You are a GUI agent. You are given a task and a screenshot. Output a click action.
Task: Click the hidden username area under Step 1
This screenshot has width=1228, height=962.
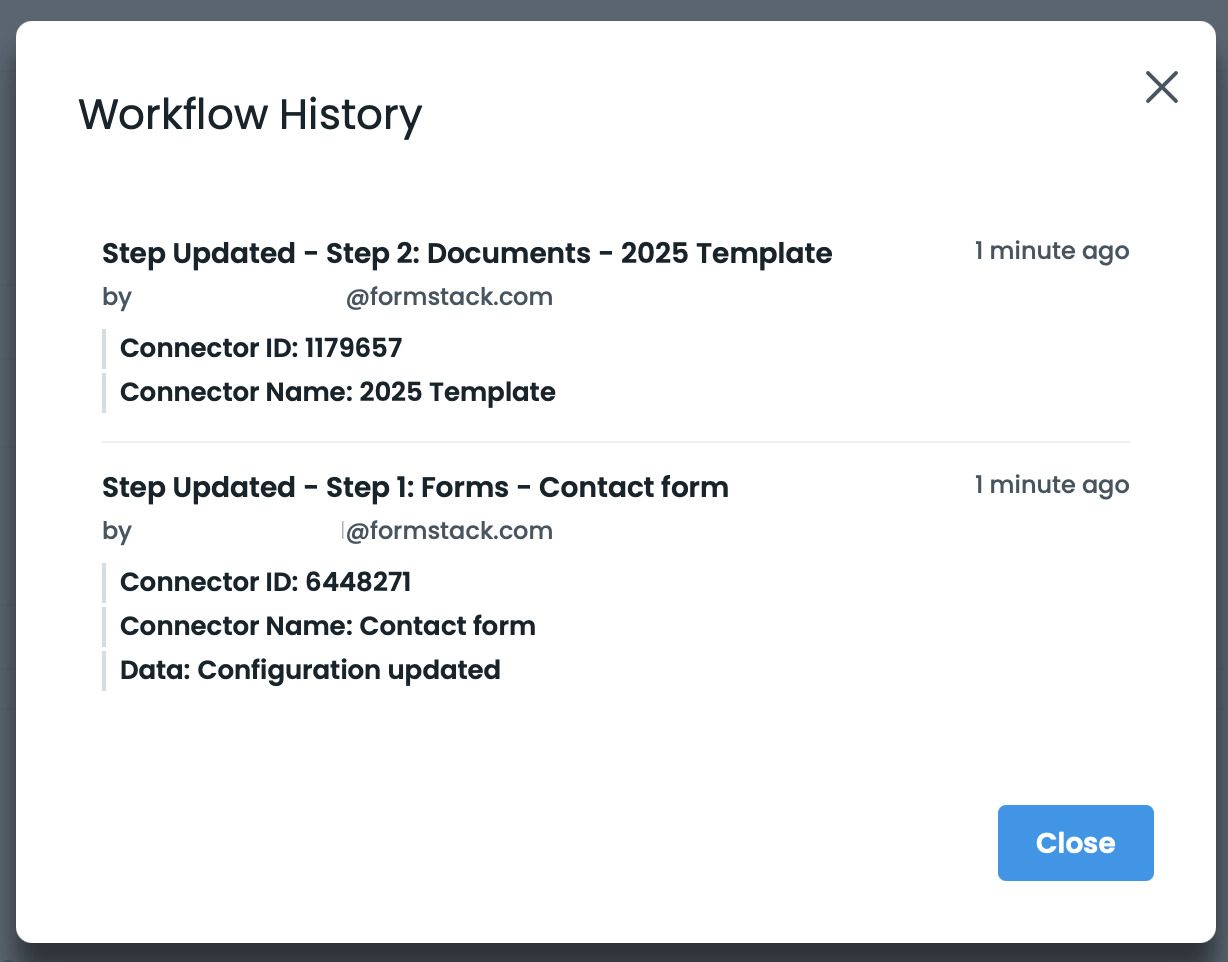tap(238, 531)
